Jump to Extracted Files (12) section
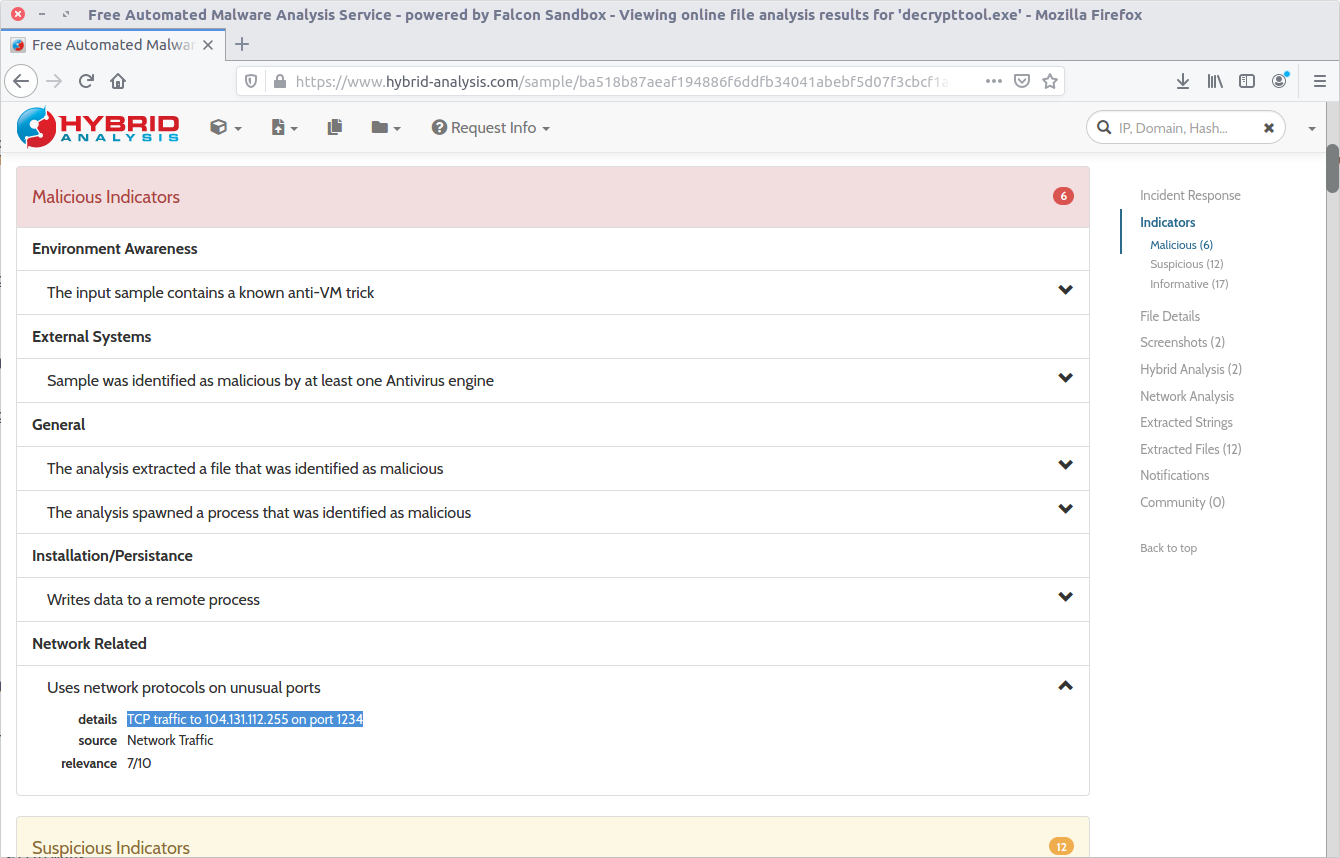 (1190, 449)
